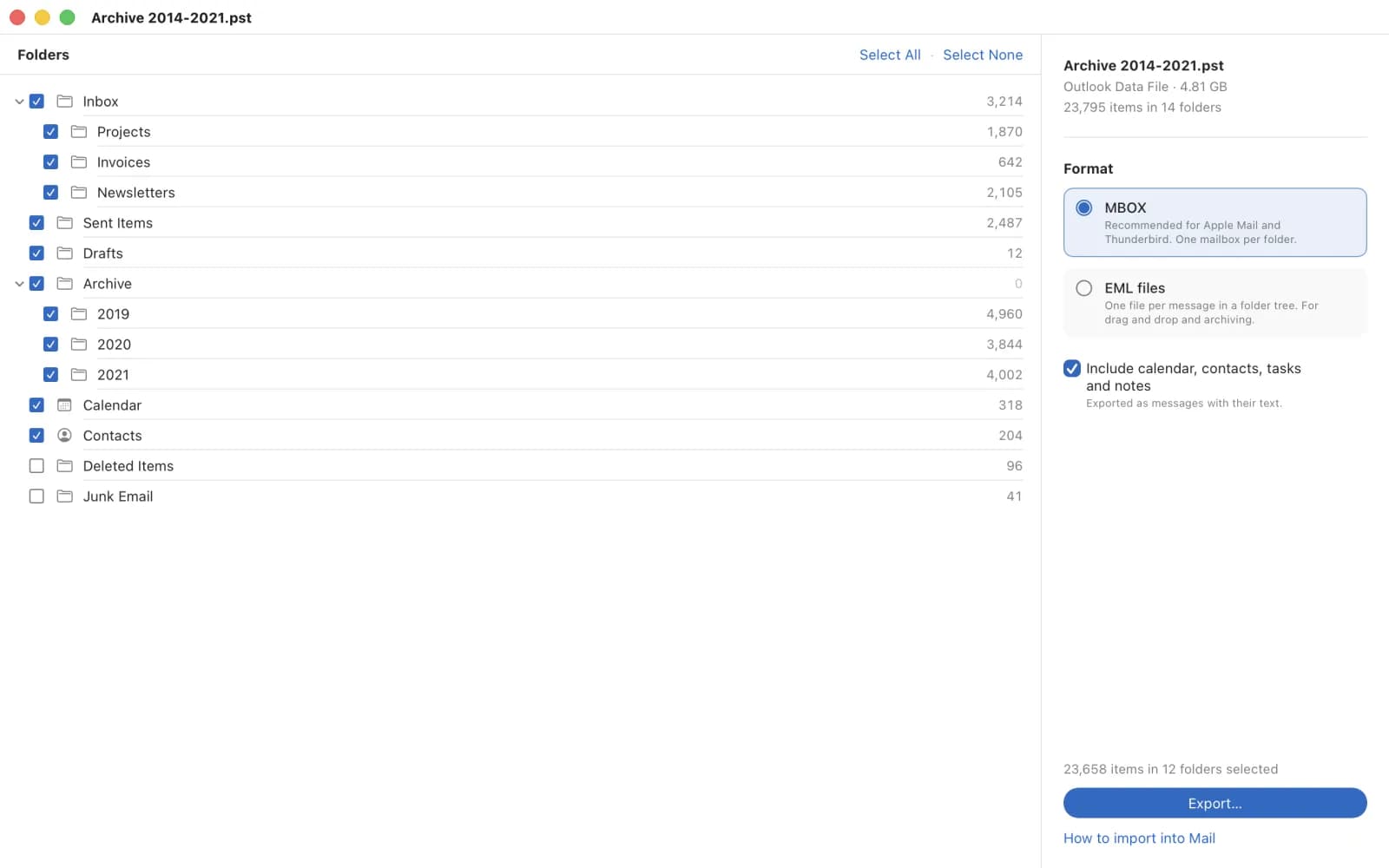Click the Folders header label
Screen dimensions: 1389x868
[43, 55]
